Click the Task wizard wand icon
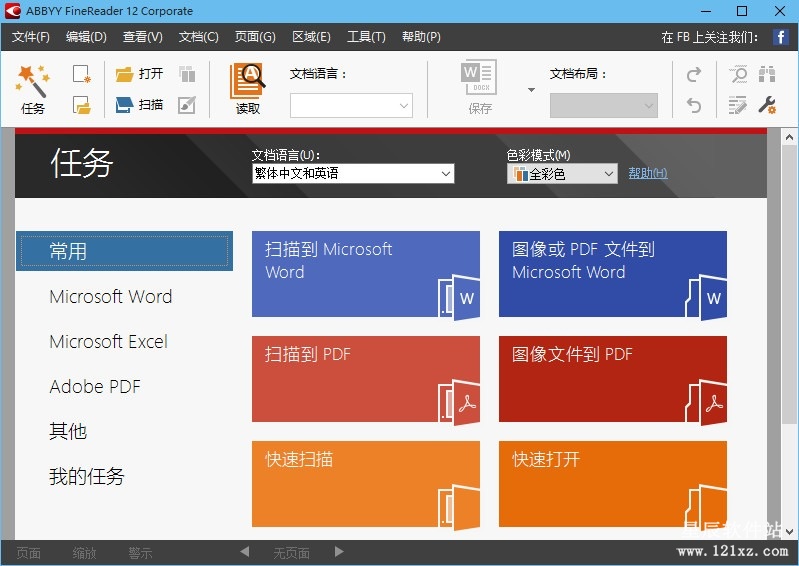The image size is (799, 566). pos(33,82)
